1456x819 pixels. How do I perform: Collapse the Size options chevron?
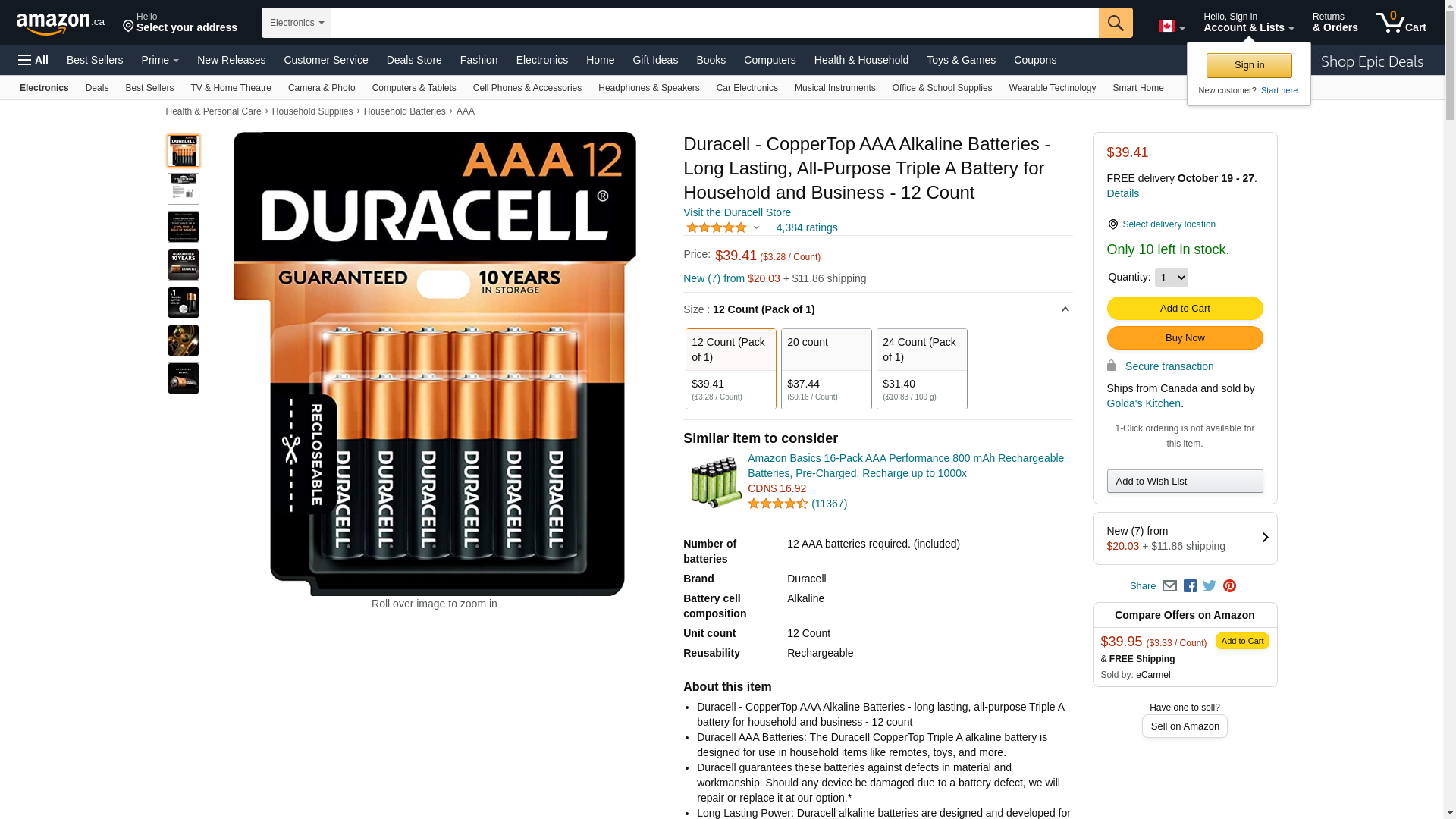(1065, 309)
